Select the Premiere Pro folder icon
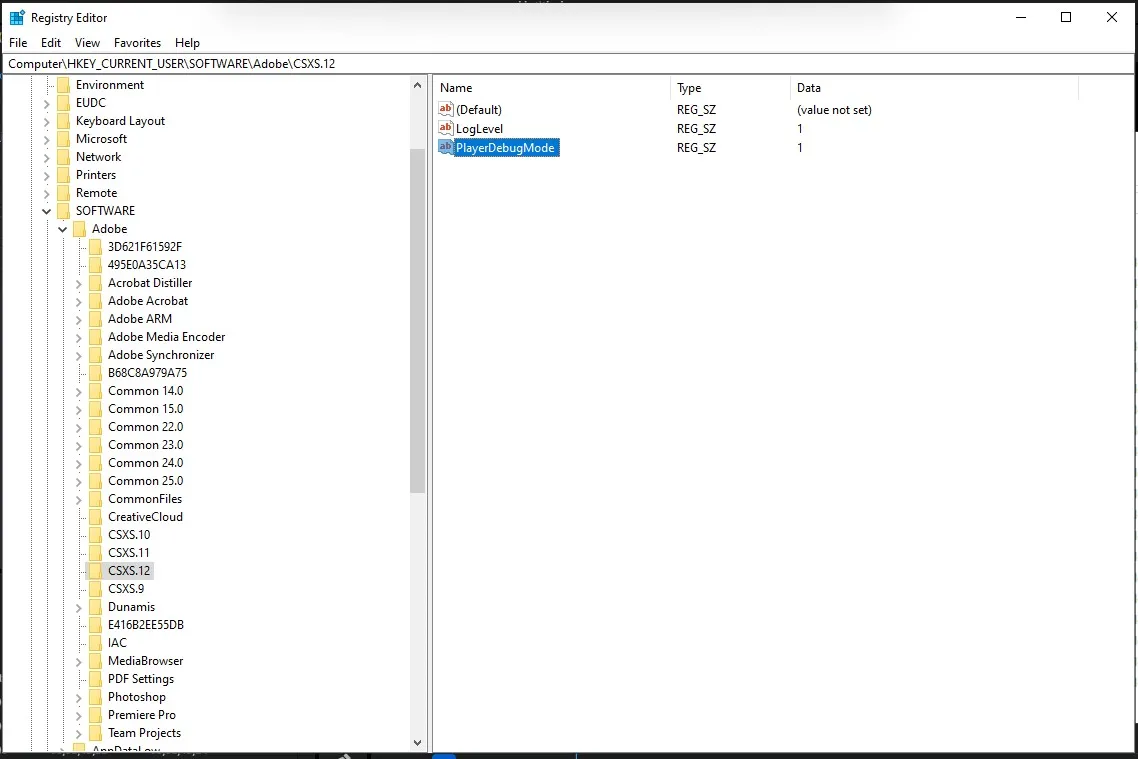Viewport: 1138px width, 759px height. point(95,715)
